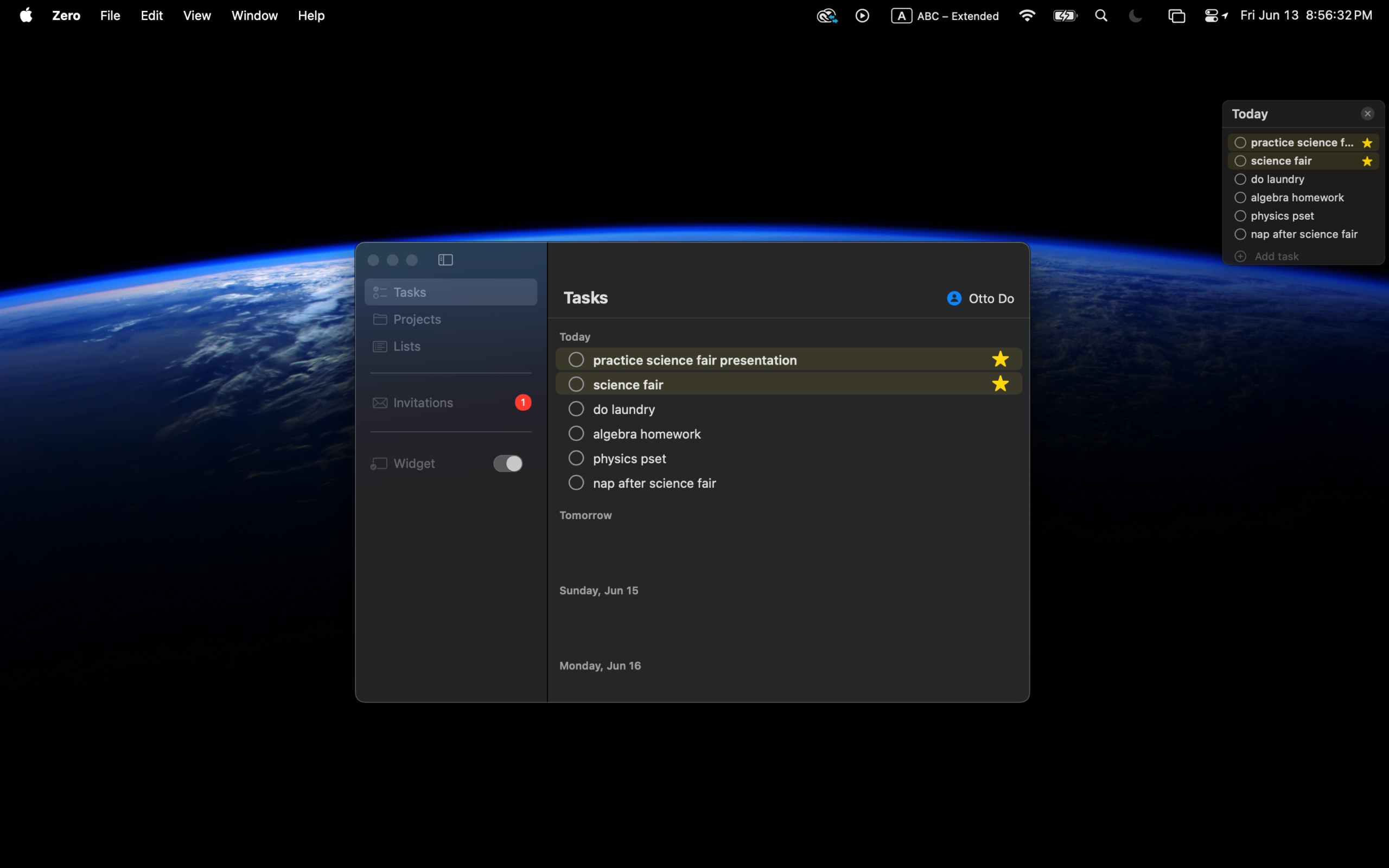Toggle the sidebar panel icon

pyautogui.click(x=445, y=260)
